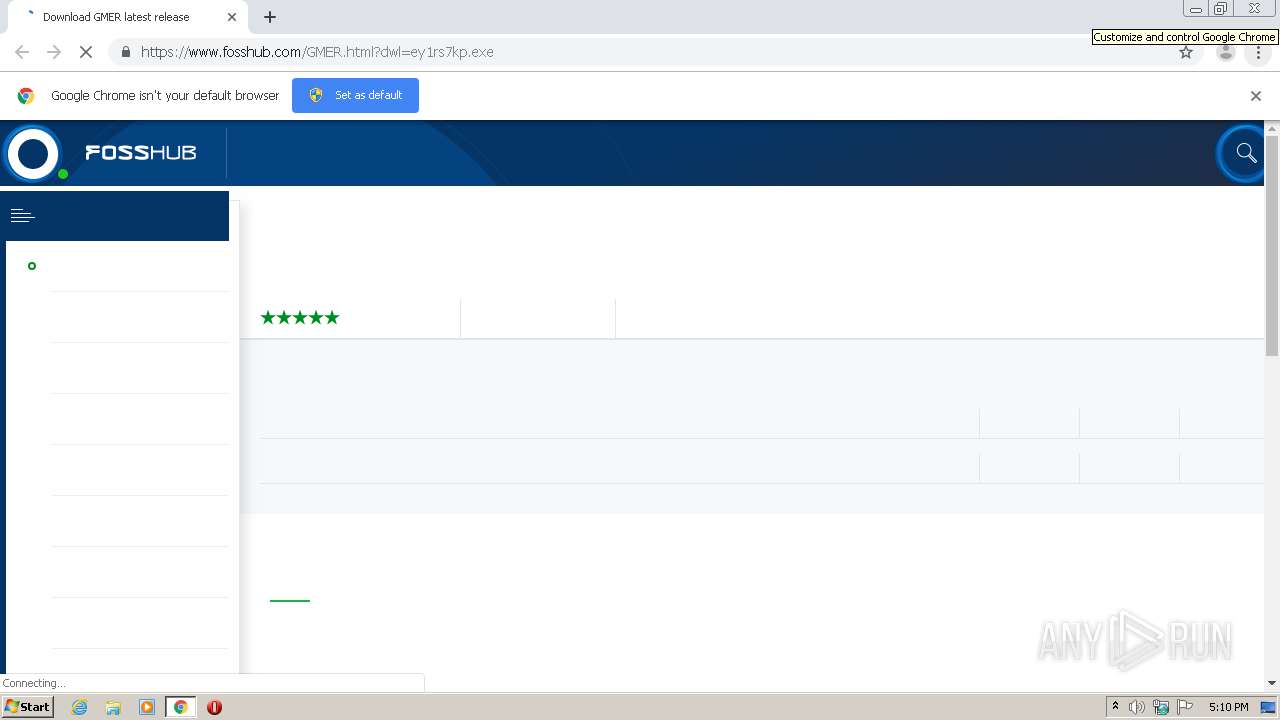The image size is (1280, 720).
Task: Click the 5:10 PM system clock
Action: click(1228, 707)
